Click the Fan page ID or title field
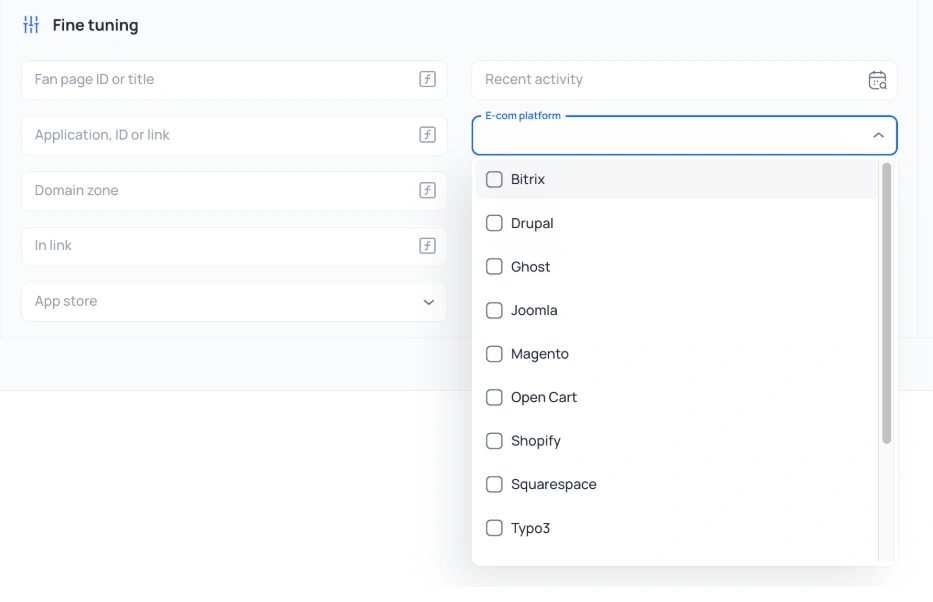Image resolution: width=933 pixels, height=602 pixels. point(234,80)
